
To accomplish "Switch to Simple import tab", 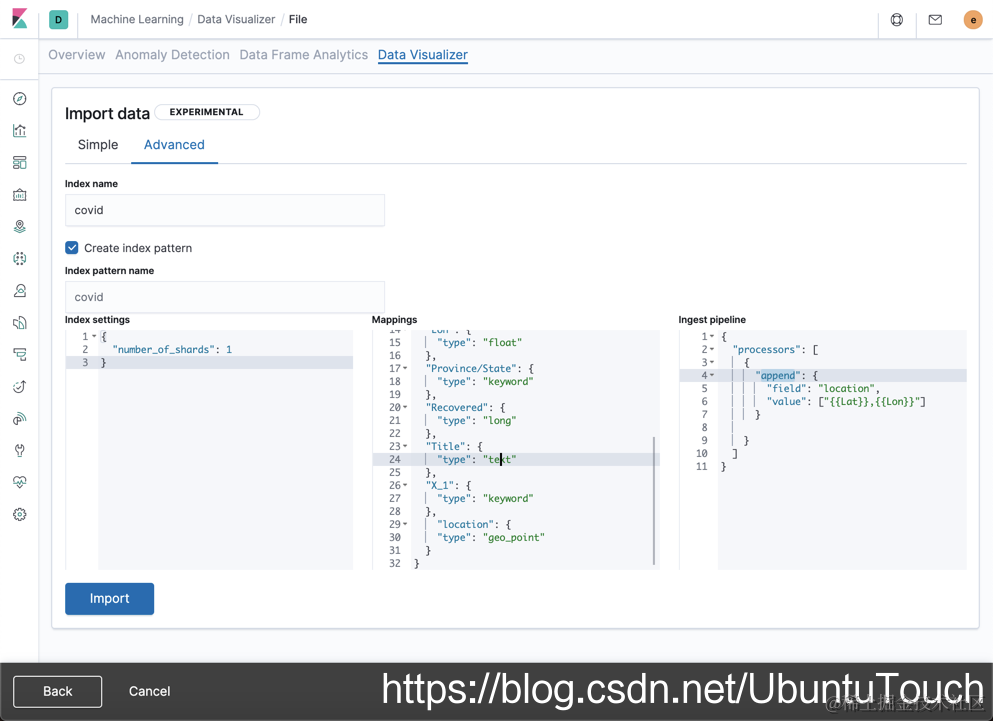I will (98, 144).
